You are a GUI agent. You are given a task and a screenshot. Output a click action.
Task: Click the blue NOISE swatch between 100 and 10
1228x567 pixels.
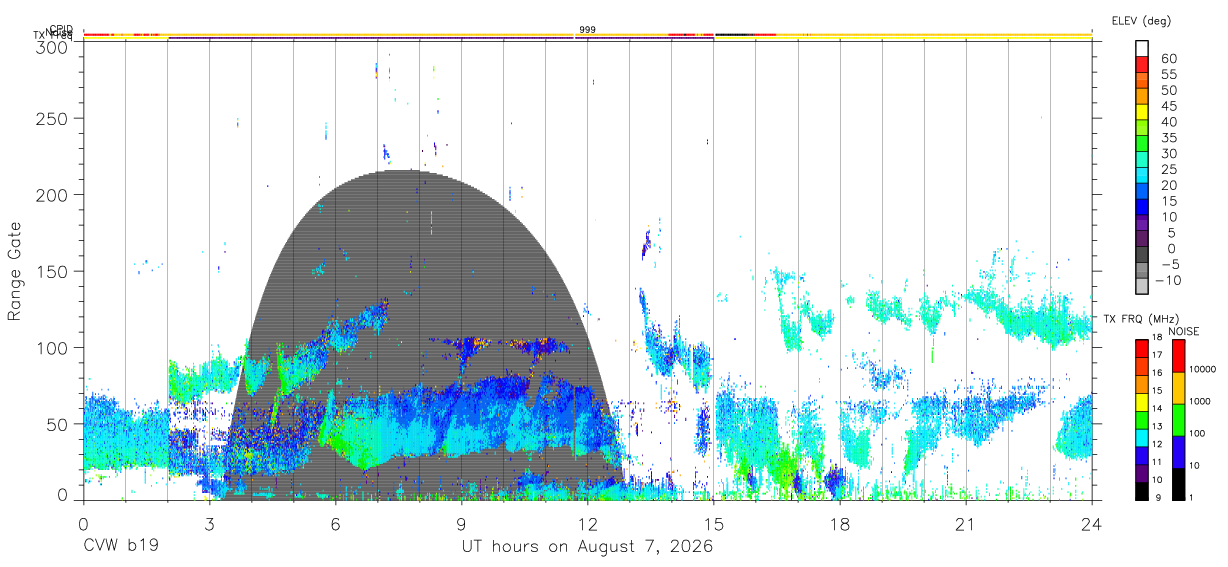coord(1178,451)
